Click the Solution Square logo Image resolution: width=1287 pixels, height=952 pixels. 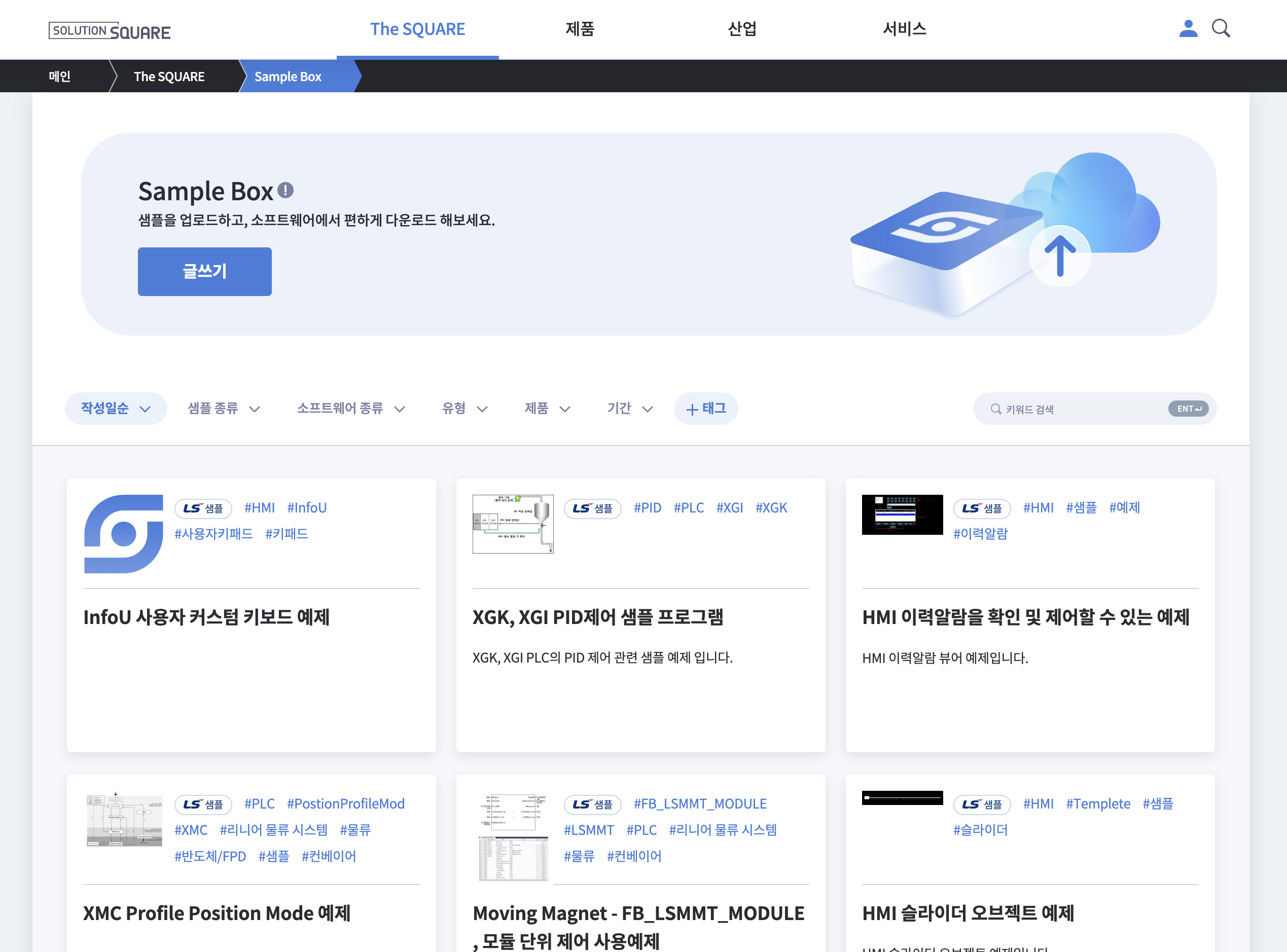(110, 30)
